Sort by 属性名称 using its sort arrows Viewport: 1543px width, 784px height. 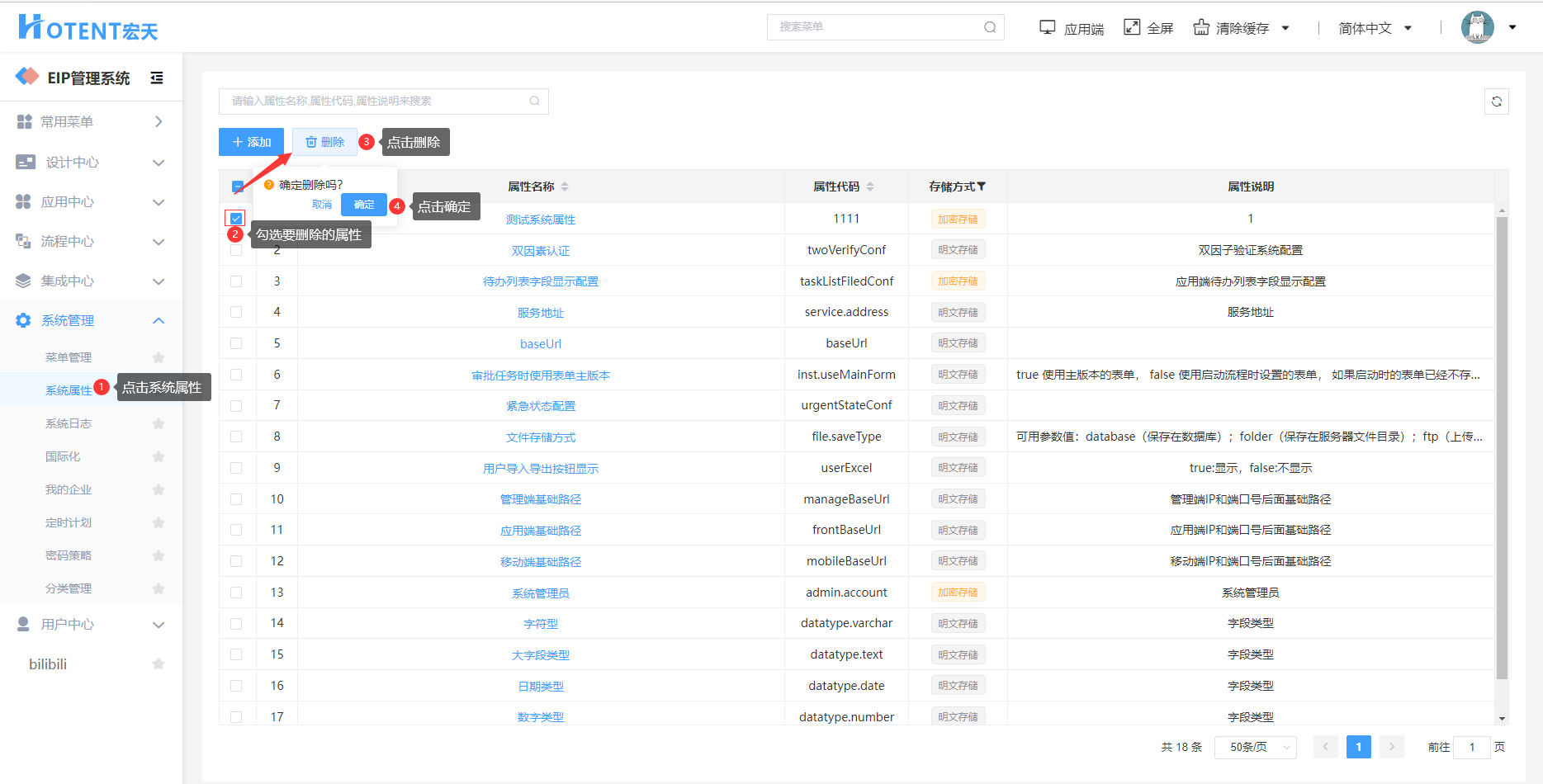coord(565,187)
